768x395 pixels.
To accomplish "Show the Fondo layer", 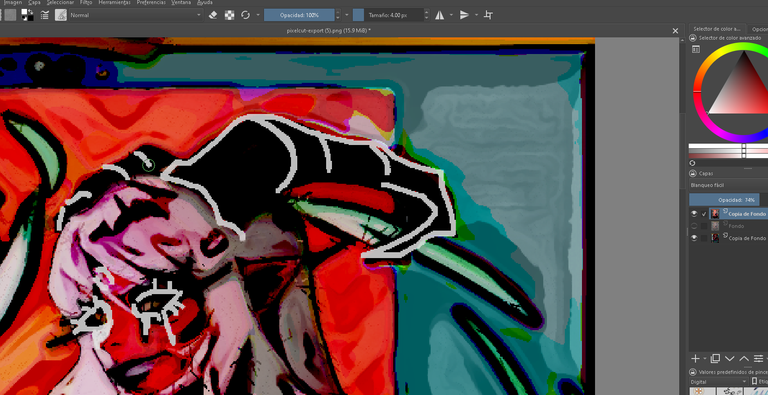I will point(694,226).
